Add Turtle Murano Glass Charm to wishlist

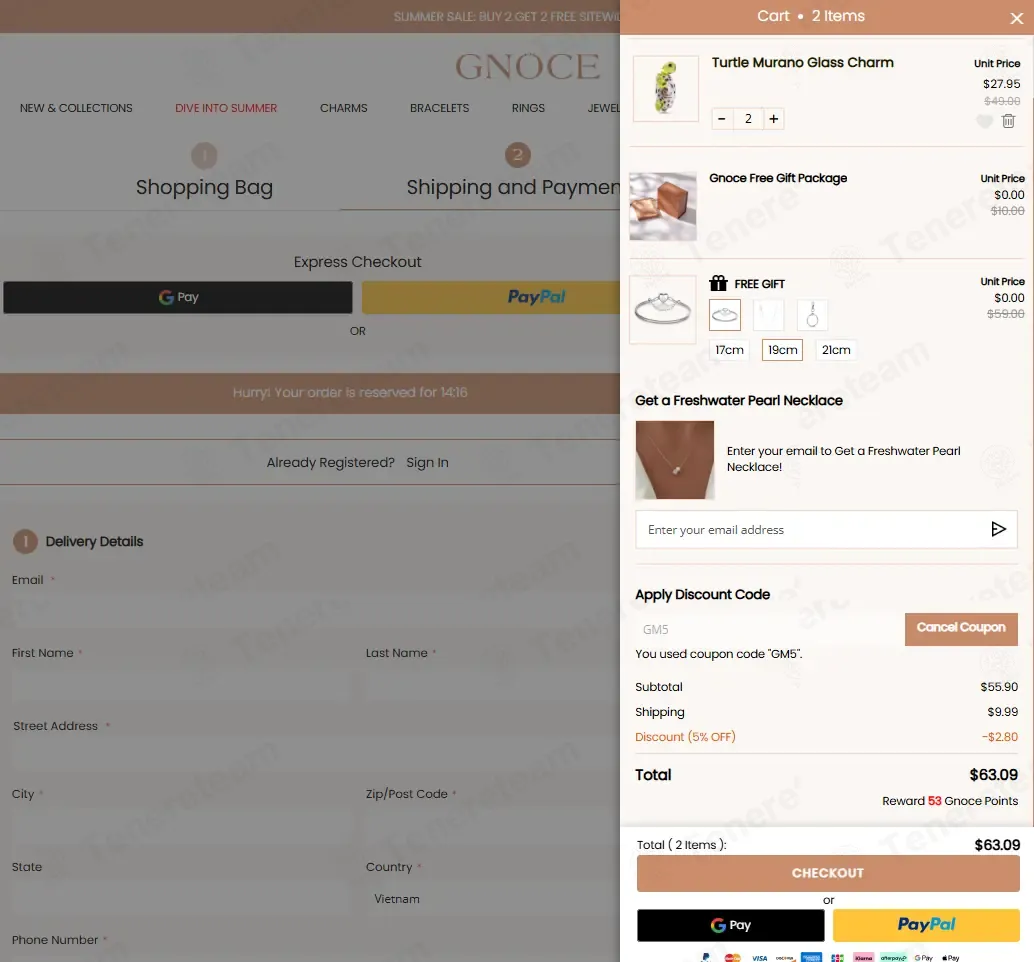(x=984, y=121)
